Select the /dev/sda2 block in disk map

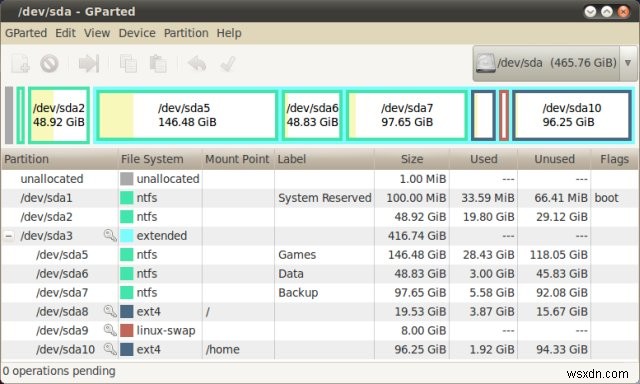(59, 115)
